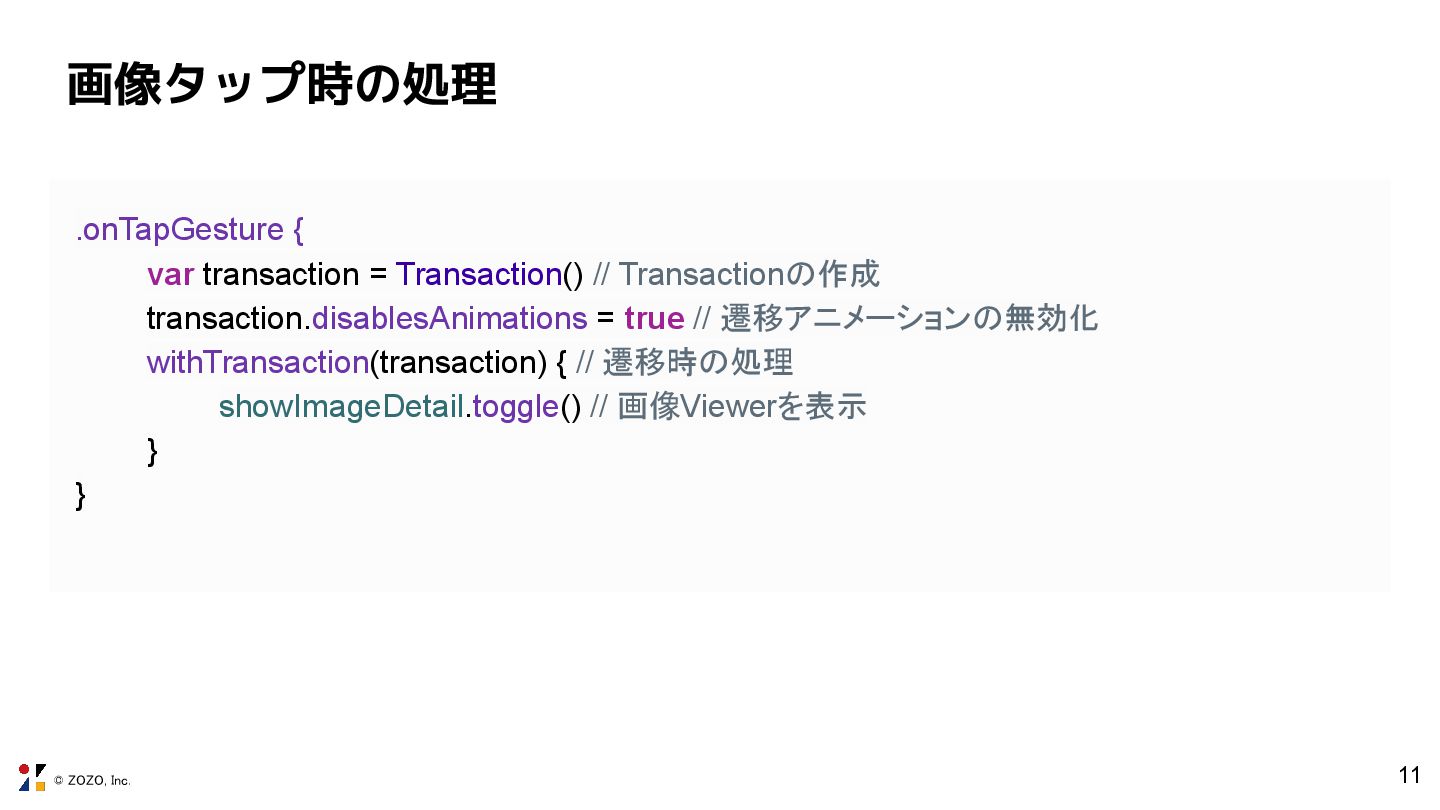Click the (transaction) argument in withTransaction

(458, 362)
